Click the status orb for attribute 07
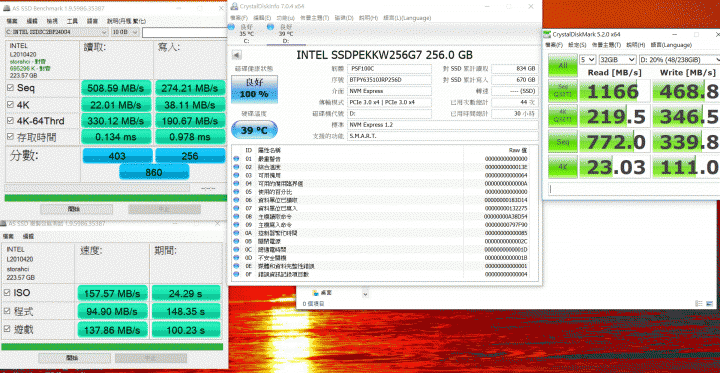This screenshot has height=373, width=720. [236, 208]
